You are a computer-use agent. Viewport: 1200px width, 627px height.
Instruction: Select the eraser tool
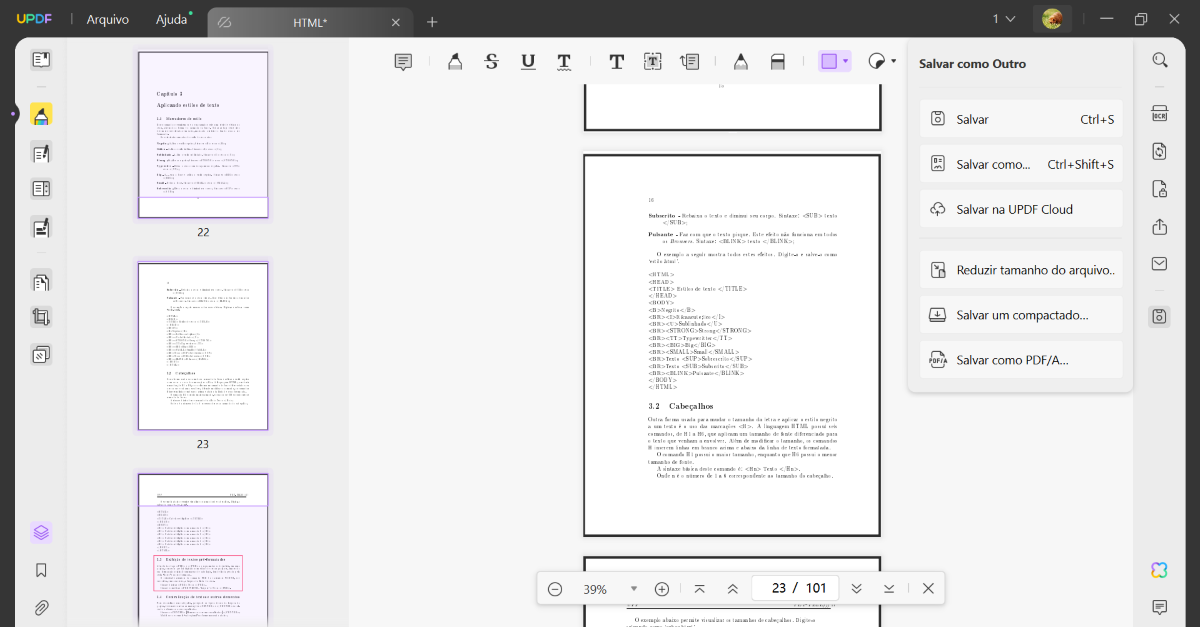pos(778,61)
